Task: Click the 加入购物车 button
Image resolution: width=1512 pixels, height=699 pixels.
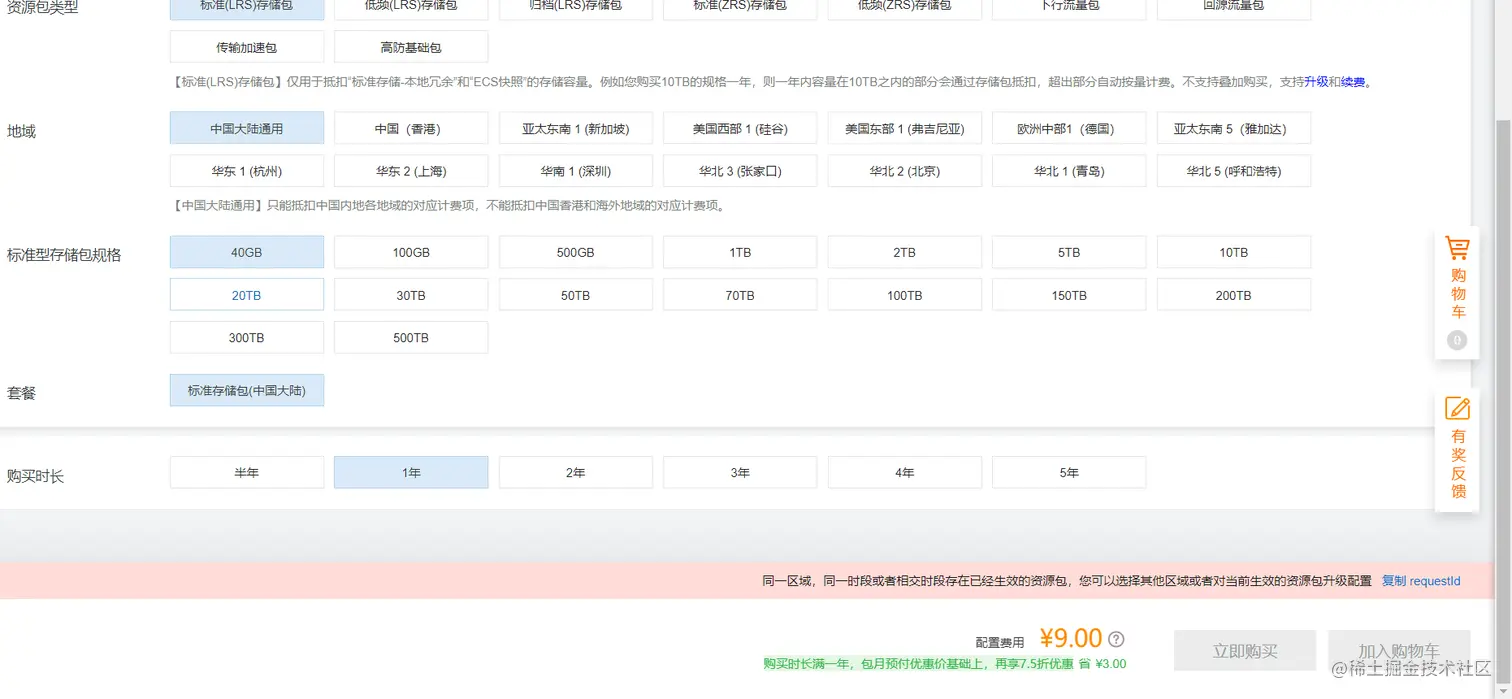Action: (1399, 651)
